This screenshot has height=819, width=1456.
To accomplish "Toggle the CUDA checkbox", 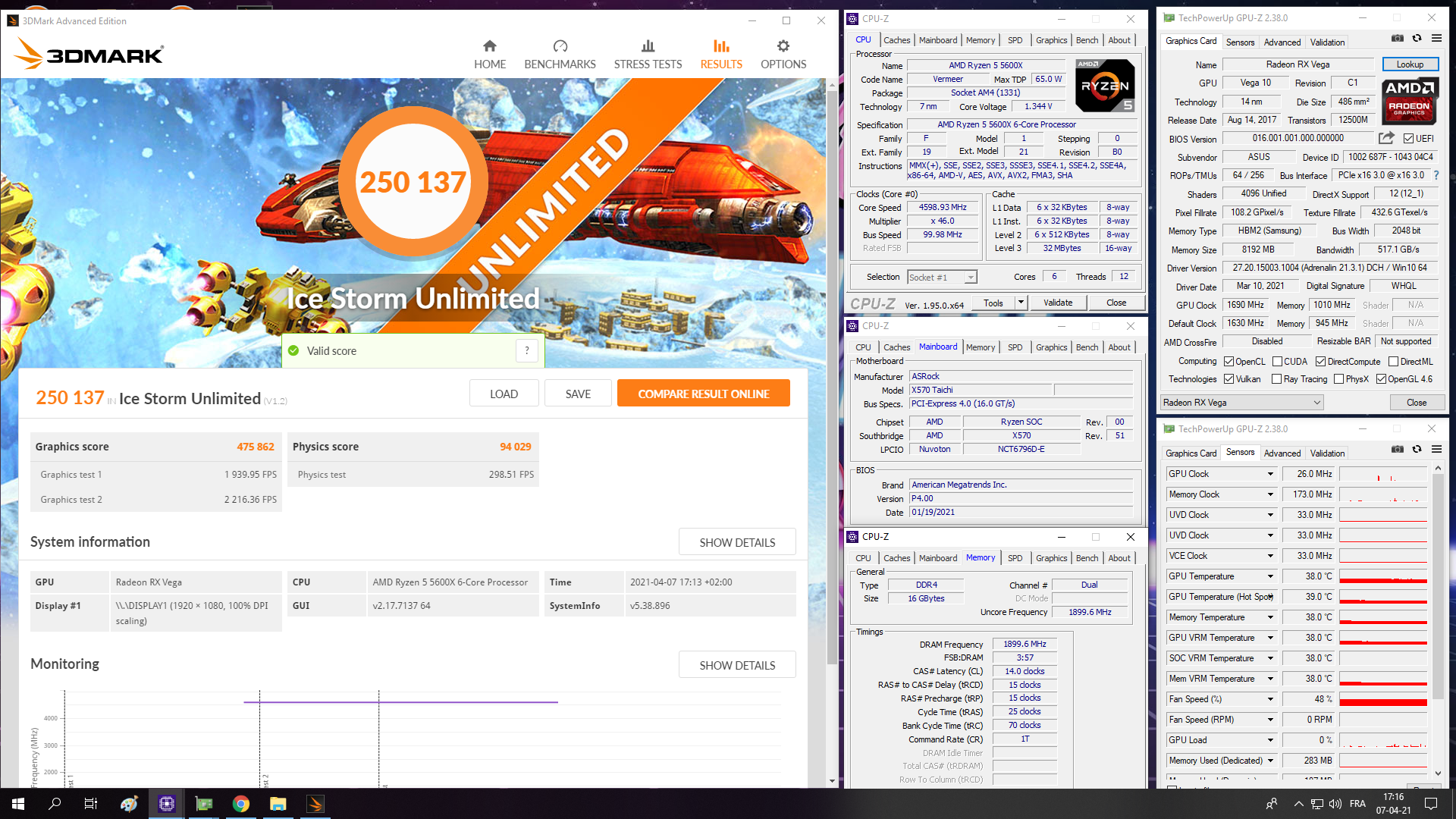I will [1277, 362].
